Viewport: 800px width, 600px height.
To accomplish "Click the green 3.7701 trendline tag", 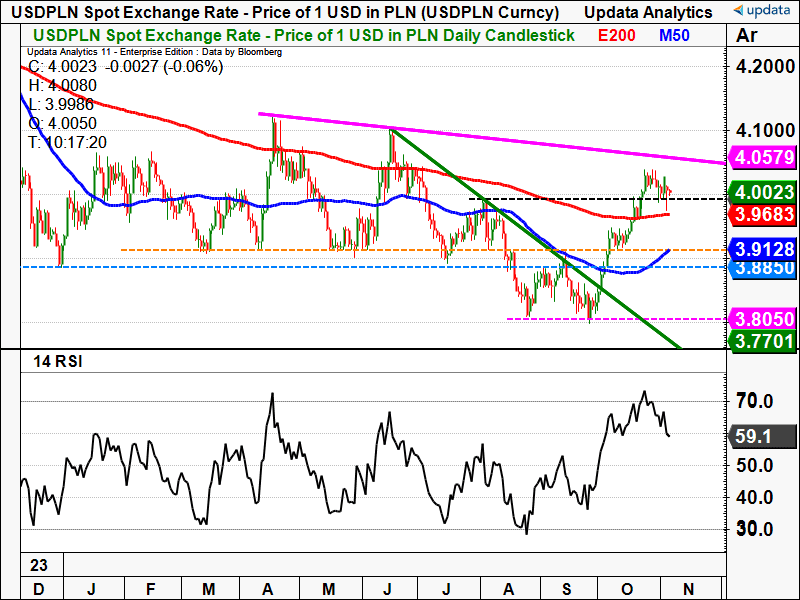I will point(764,340).
